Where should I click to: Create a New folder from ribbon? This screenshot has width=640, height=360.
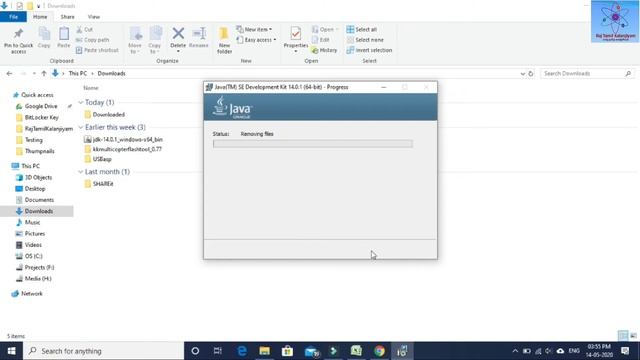224,40
